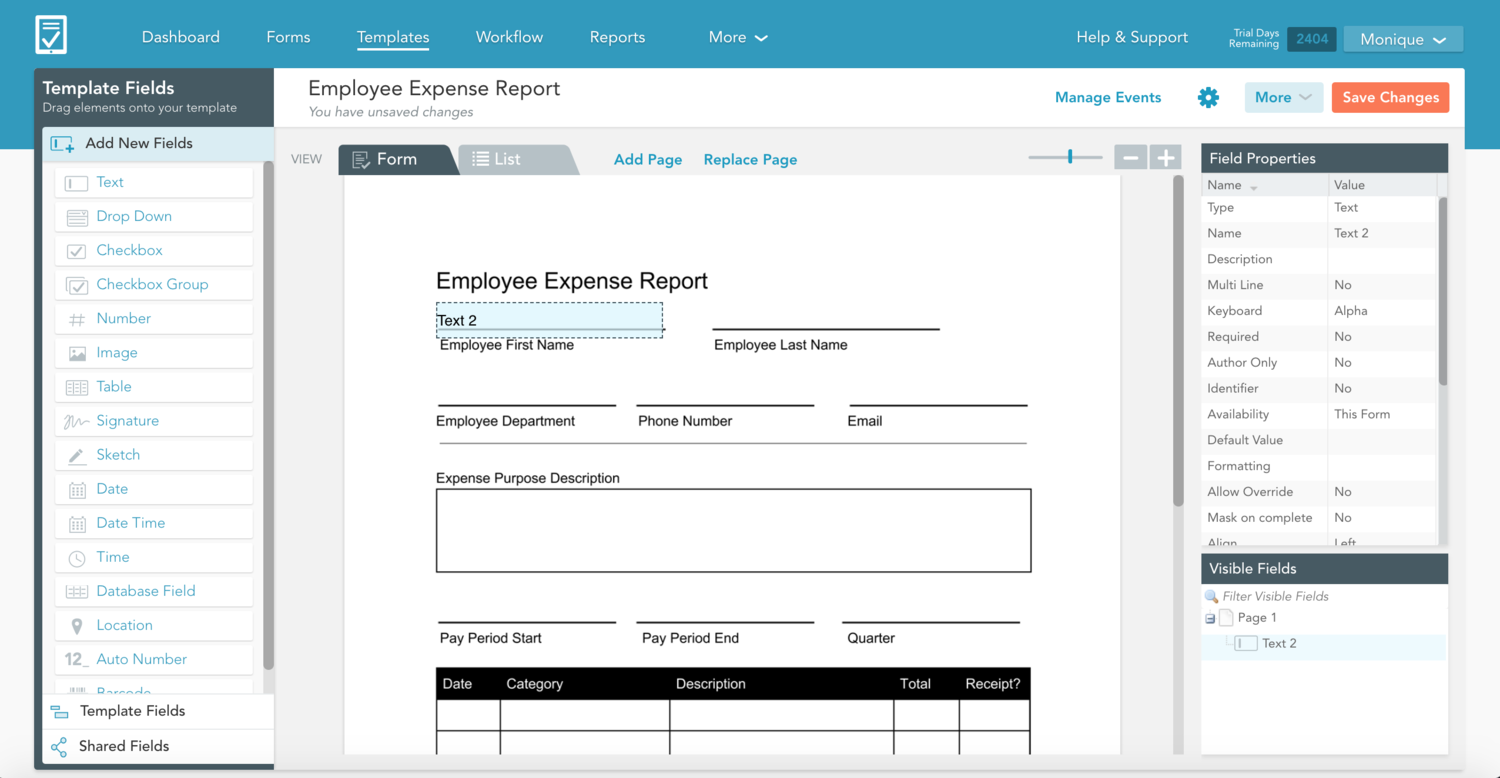Open the Monique user dropdown
This screenshot has height=778, width=1500.
click(1403, 39)
